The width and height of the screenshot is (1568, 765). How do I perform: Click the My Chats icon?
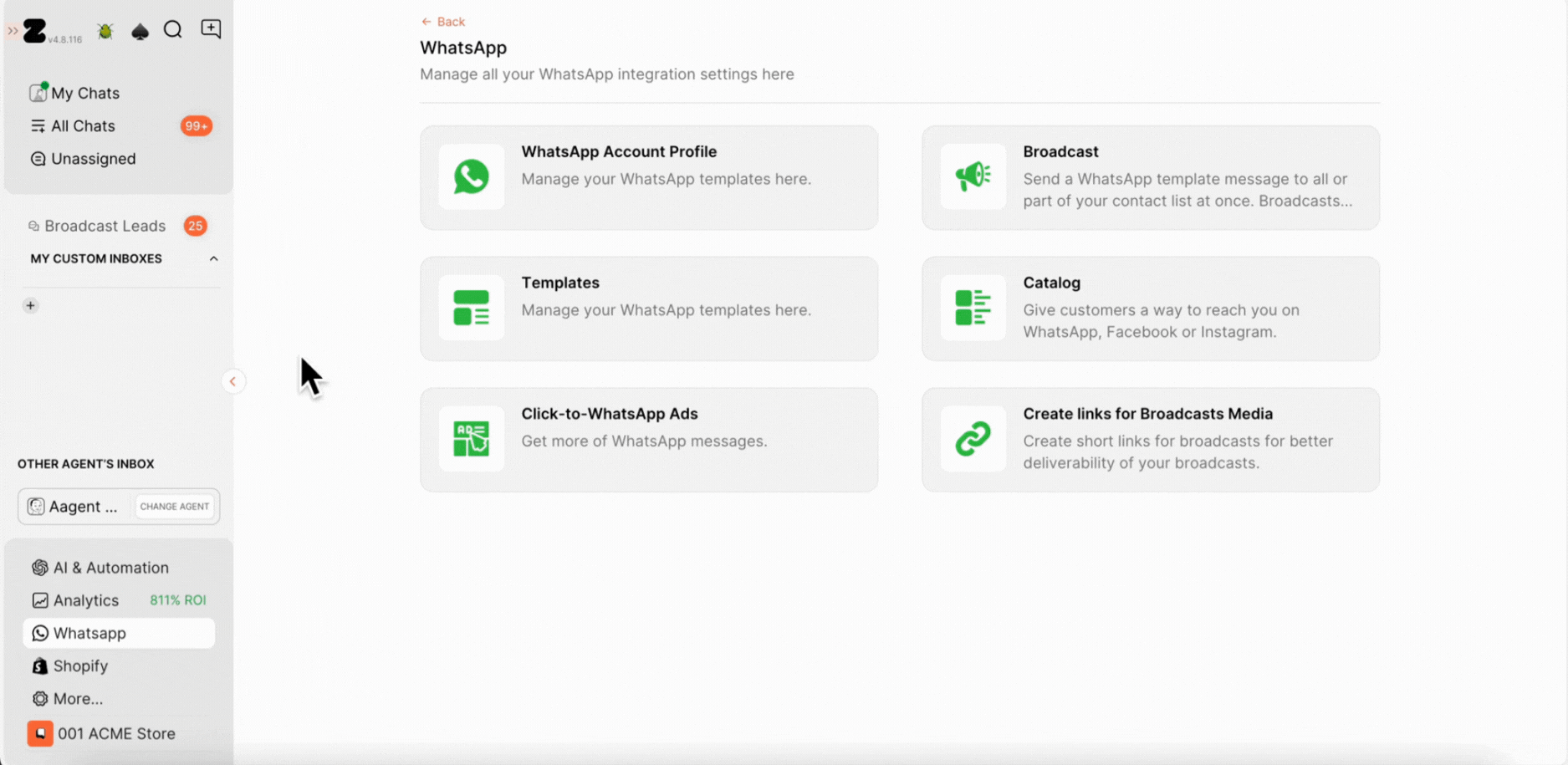38,92
